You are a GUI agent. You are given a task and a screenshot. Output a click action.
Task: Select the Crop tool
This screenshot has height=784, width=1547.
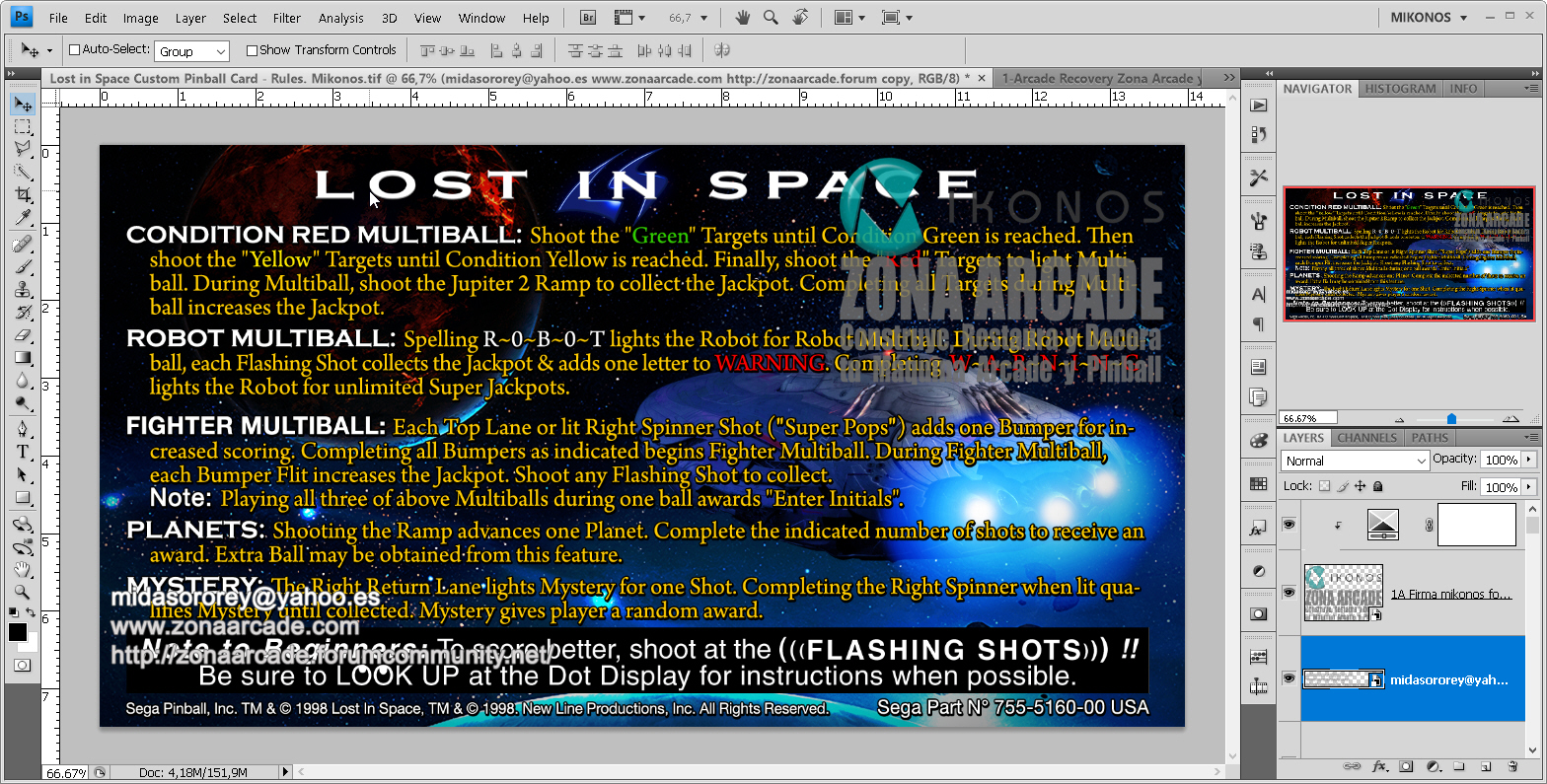(x=22, y=194)
